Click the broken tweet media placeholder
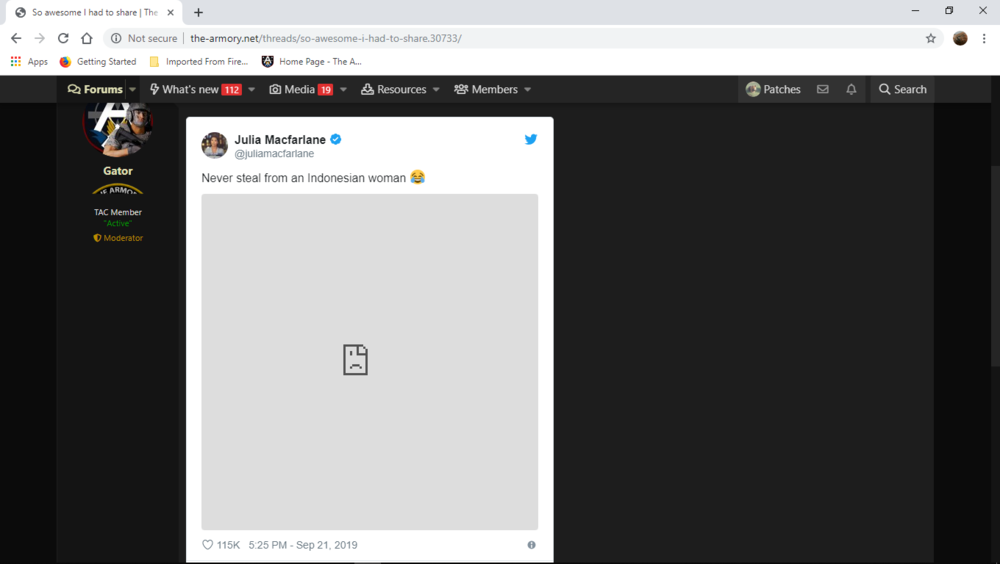The height and width of the screenshot is (564, 1000). 369,361
